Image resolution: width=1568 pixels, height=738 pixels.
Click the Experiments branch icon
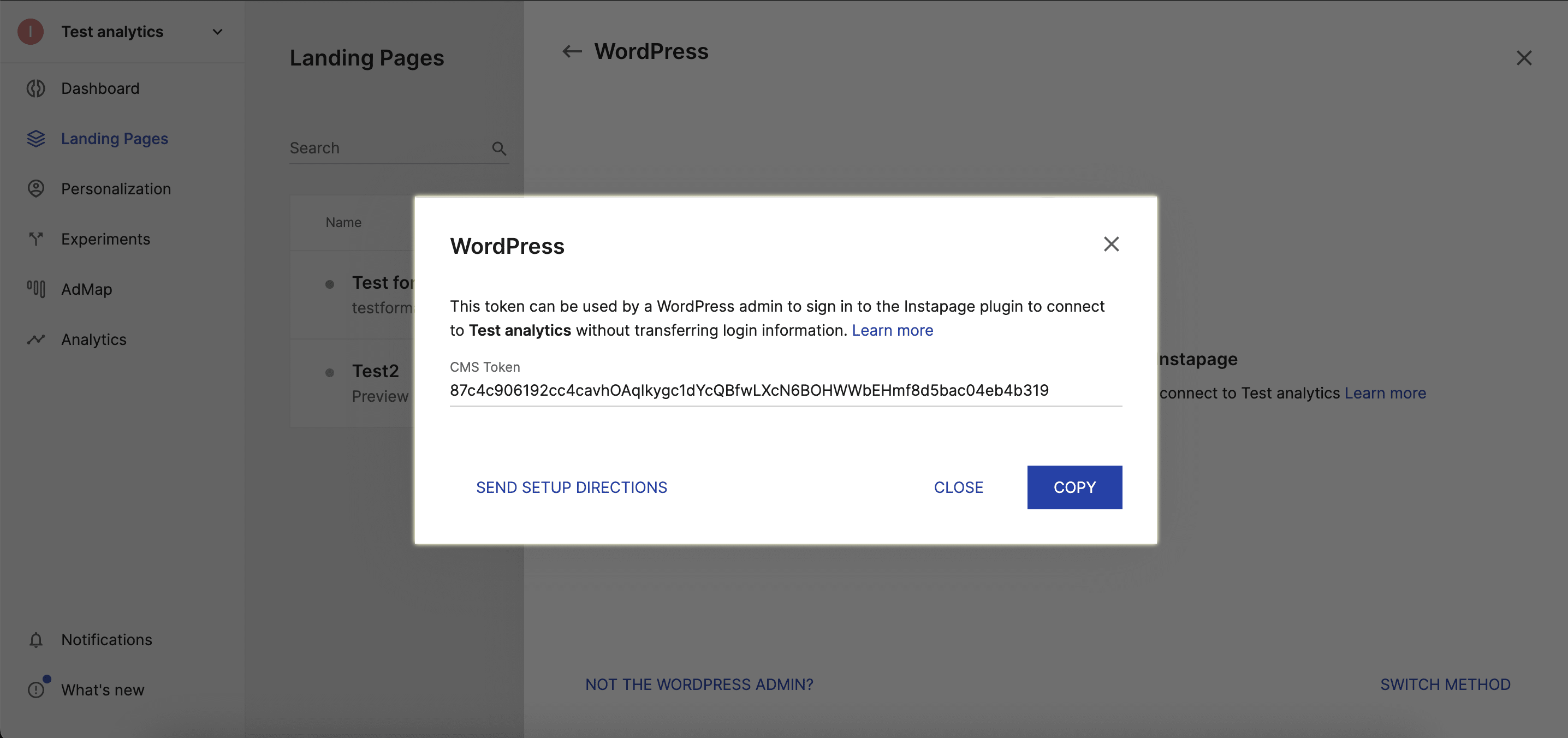36,239
